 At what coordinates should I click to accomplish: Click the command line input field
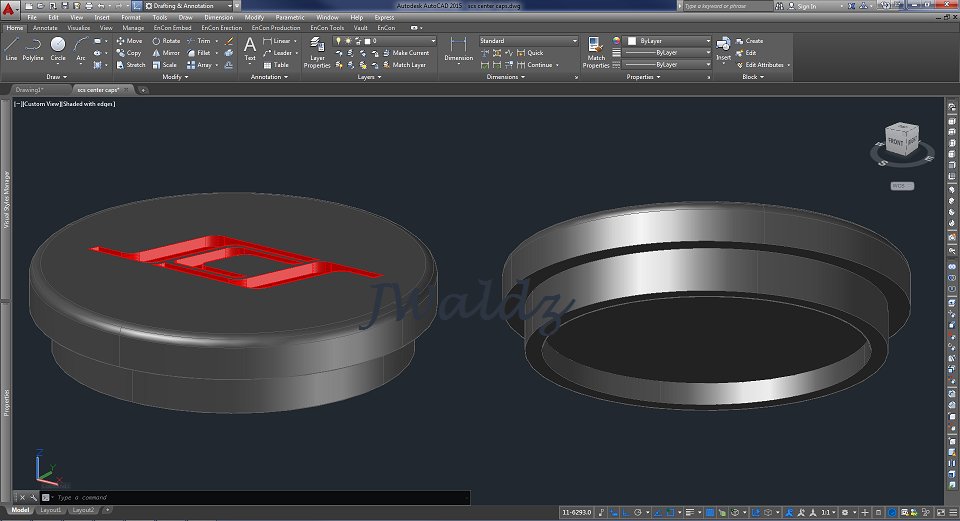[x=257, y=498]
